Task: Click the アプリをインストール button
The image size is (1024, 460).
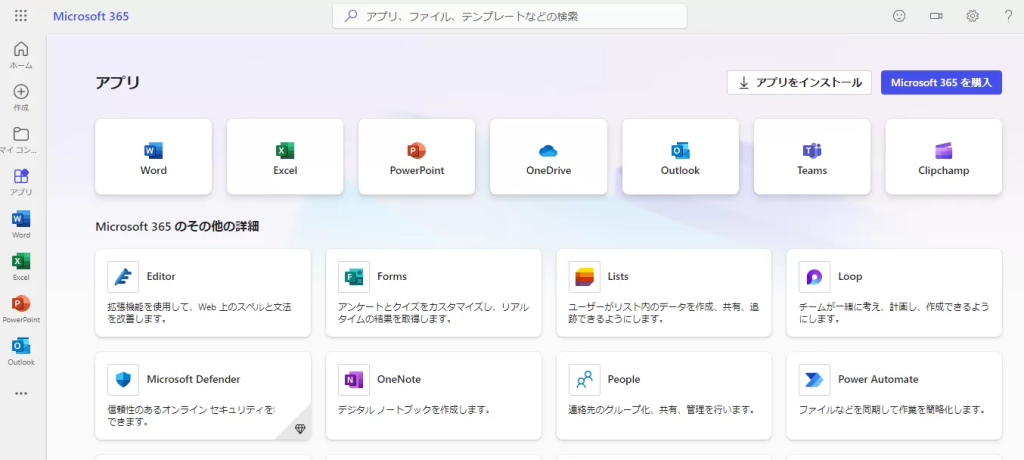Action: [x=799, y=83]
